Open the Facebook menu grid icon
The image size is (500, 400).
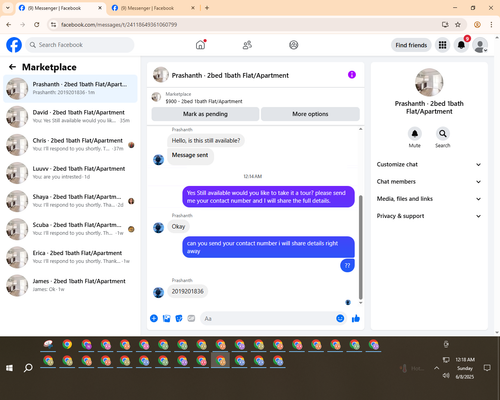(442, 45)
